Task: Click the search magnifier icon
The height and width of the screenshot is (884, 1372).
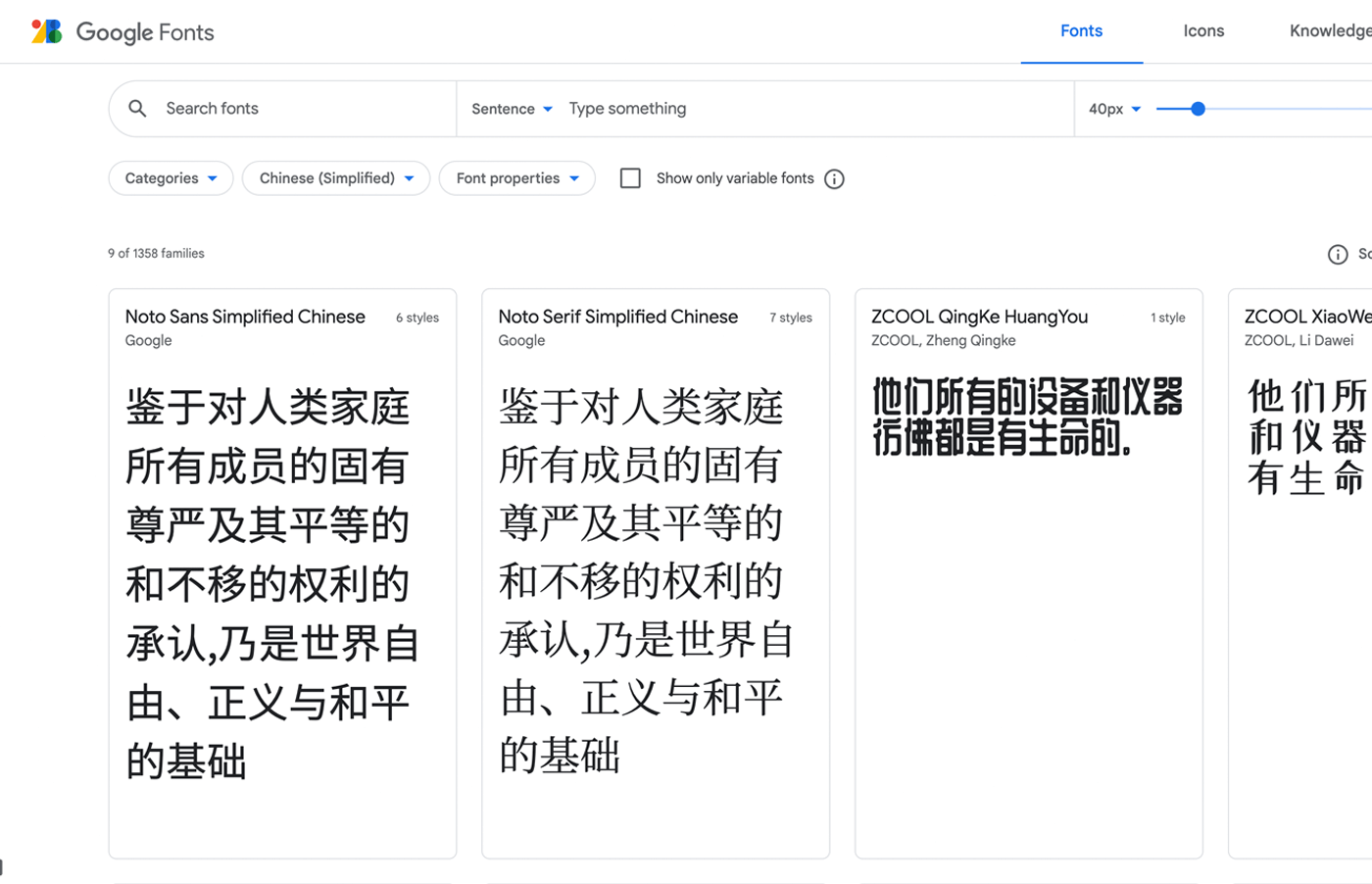Action: pyautogui.click(x=138, y=108)
